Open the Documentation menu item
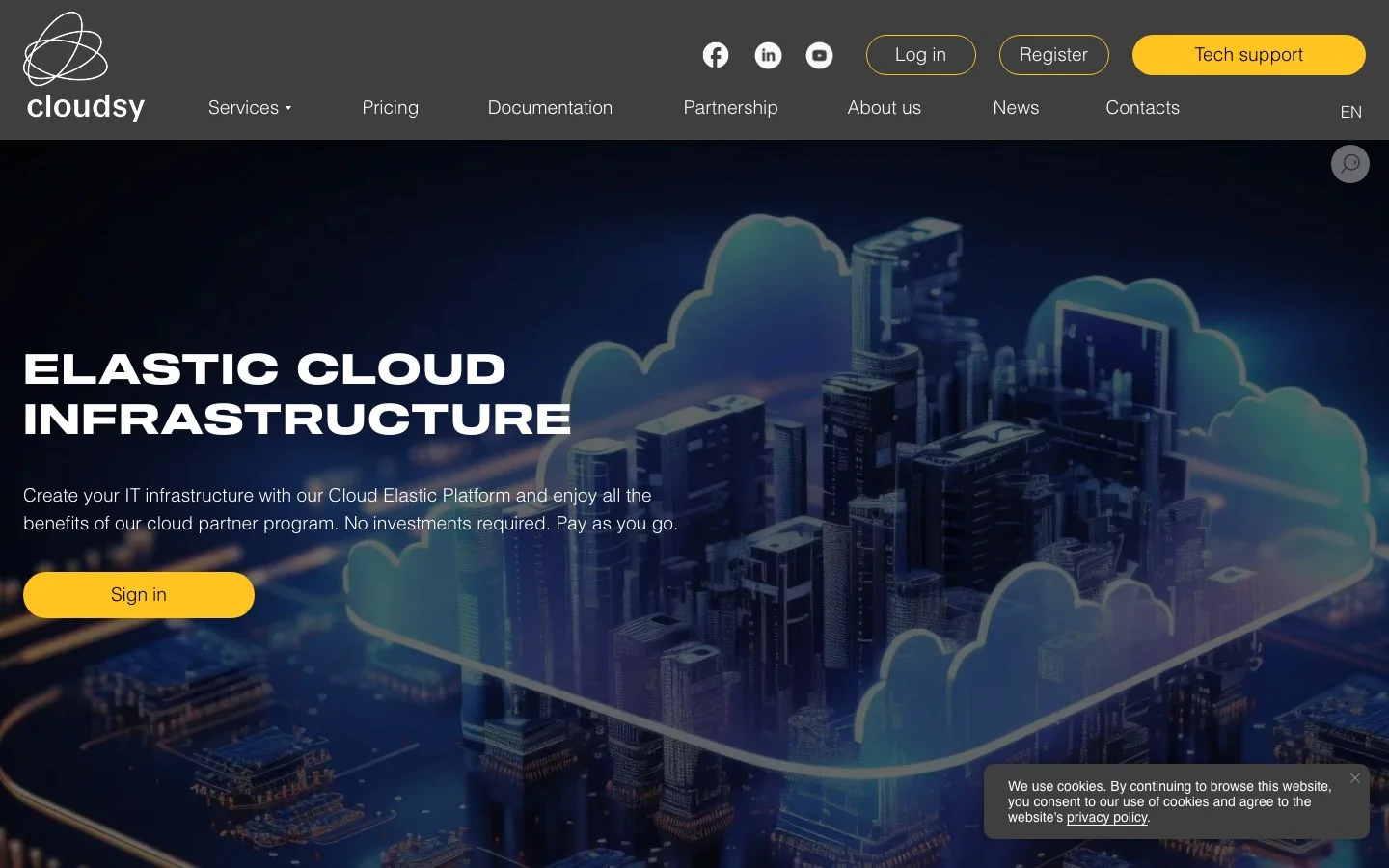Viewport: 1389px width, 868px height. point(550,108)
